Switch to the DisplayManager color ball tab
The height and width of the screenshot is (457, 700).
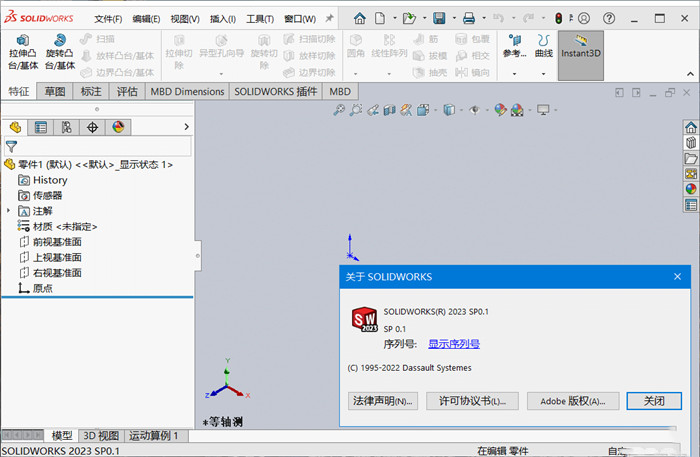pos(118,128)
